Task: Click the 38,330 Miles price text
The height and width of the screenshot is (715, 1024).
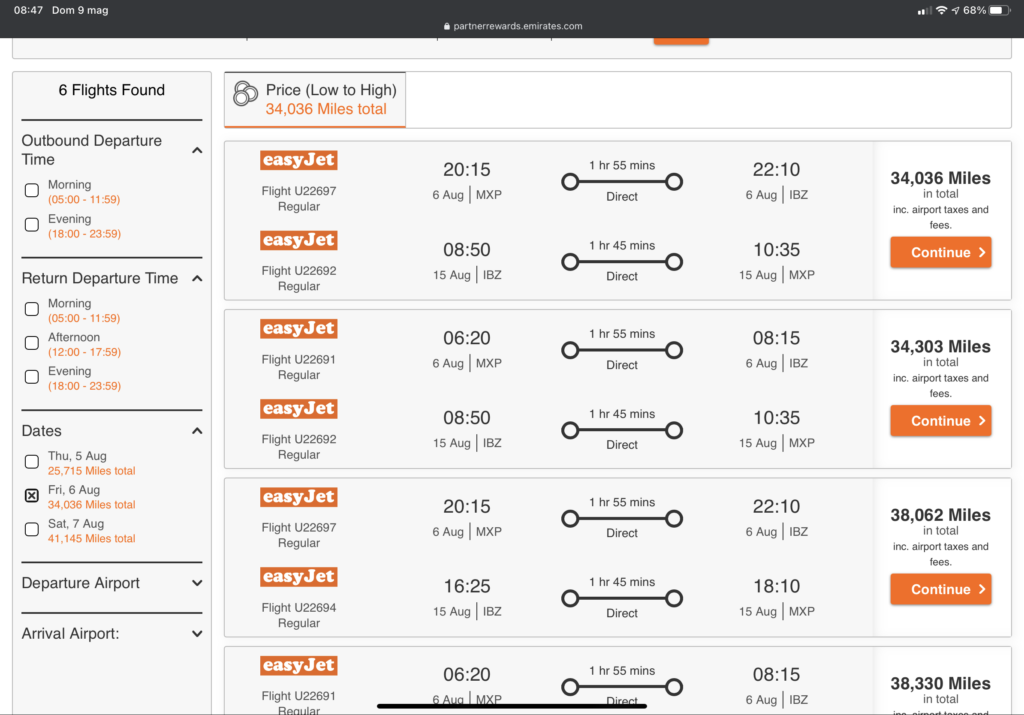Action: (940, 684)
